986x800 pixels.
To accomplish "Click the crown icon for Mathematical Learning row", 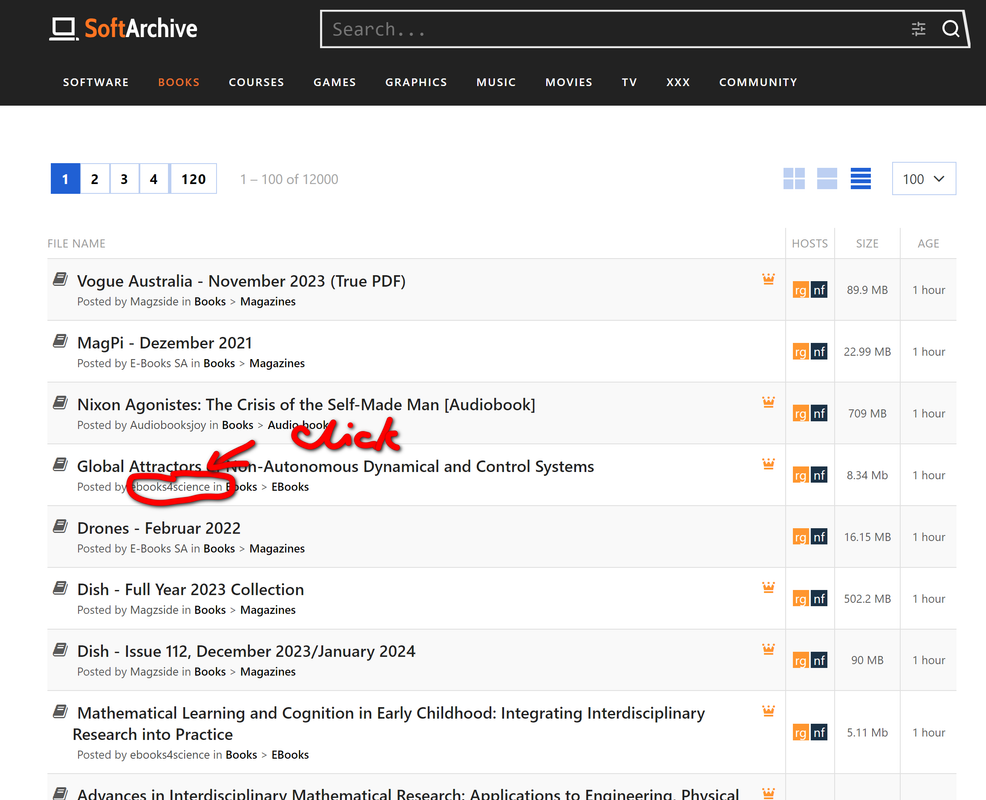I will 768,711.
